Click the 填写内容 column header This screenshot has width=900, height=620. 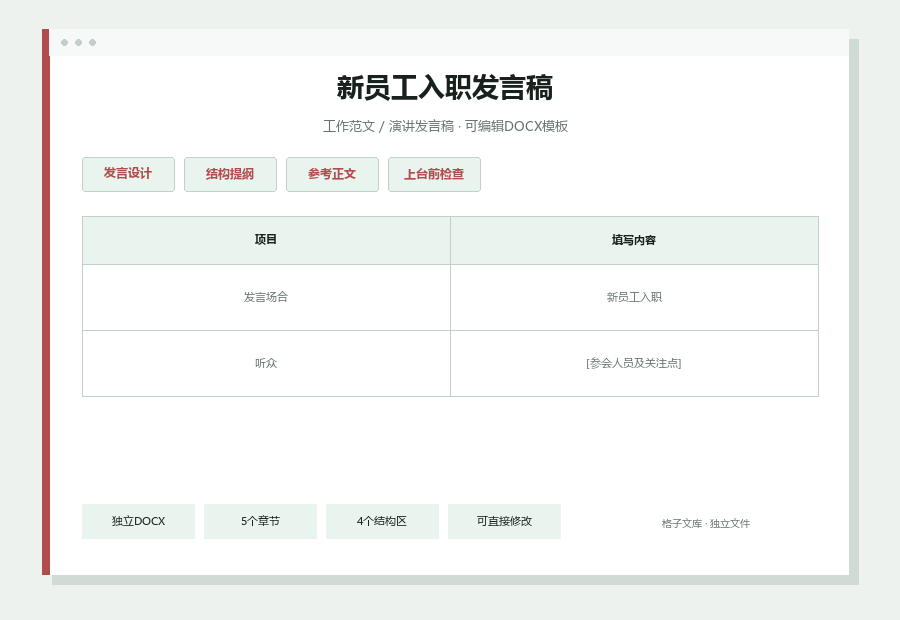pyautogui.click(x=634, y=240)
